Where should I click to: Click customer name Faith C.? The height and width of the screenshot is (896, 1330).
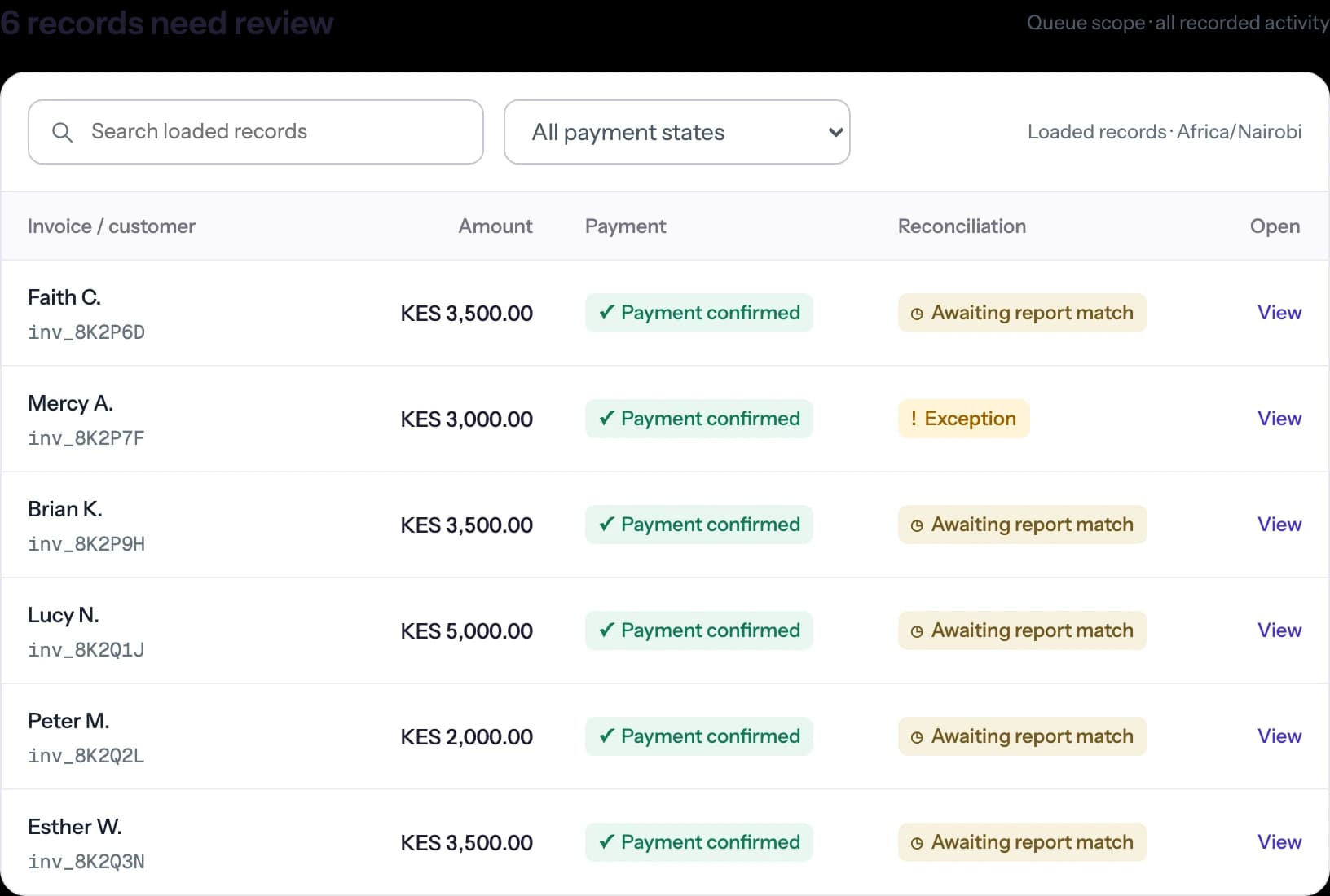click(64, 297)
